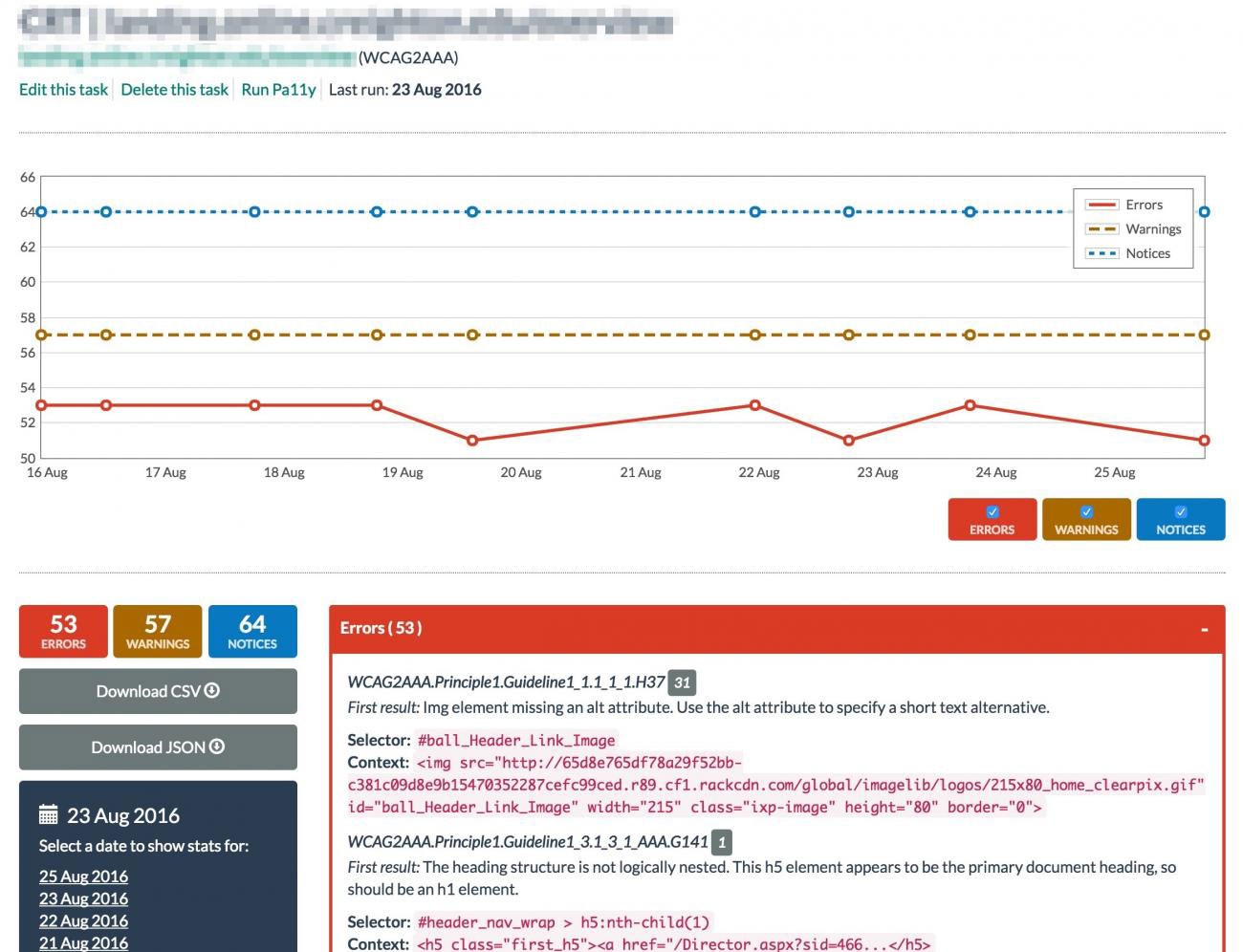This screenshot has width=1243, height=952.
Task: Select 25 Aug 2016 date stats
Action: [83, 876]
